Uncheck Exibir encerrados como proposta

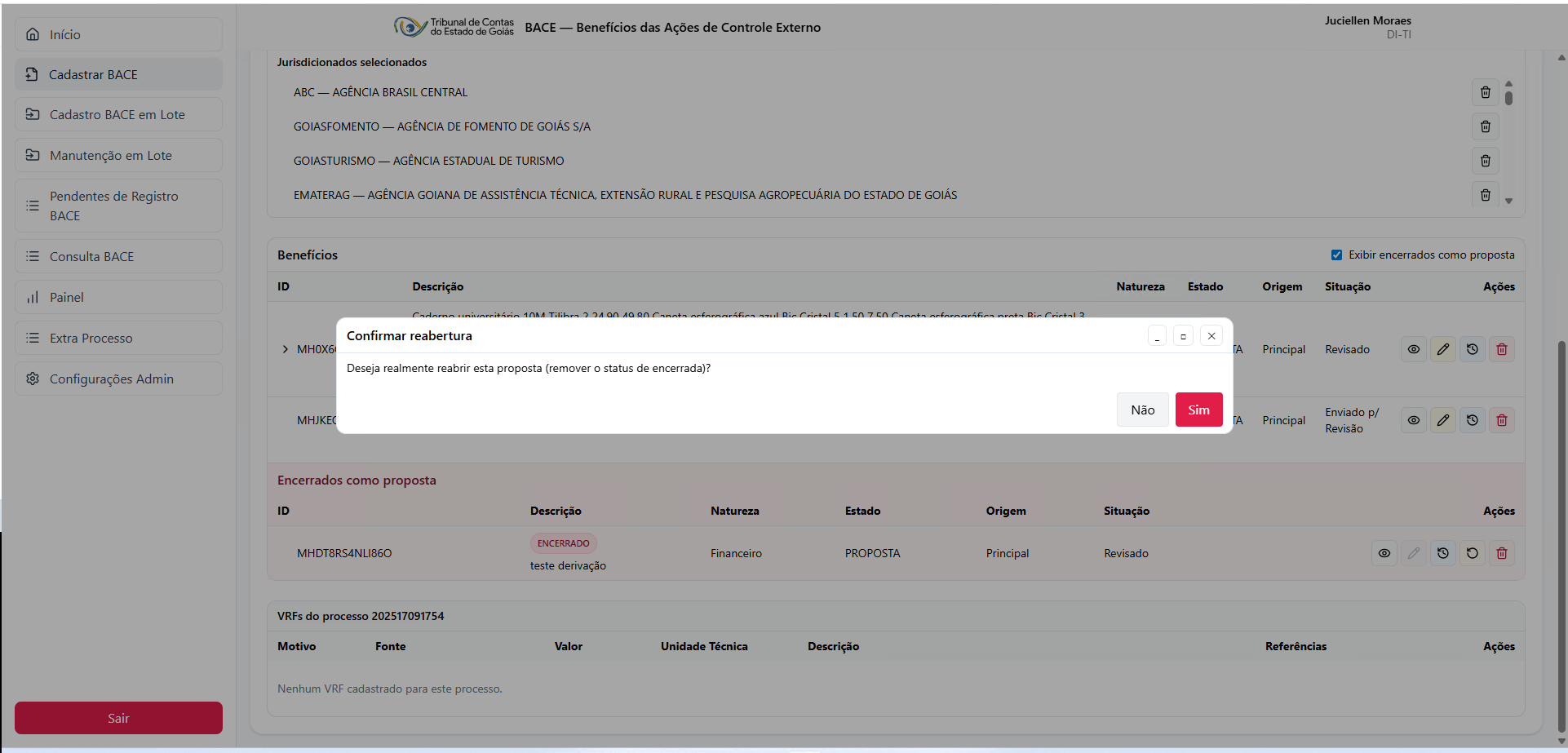point(1336,255)
